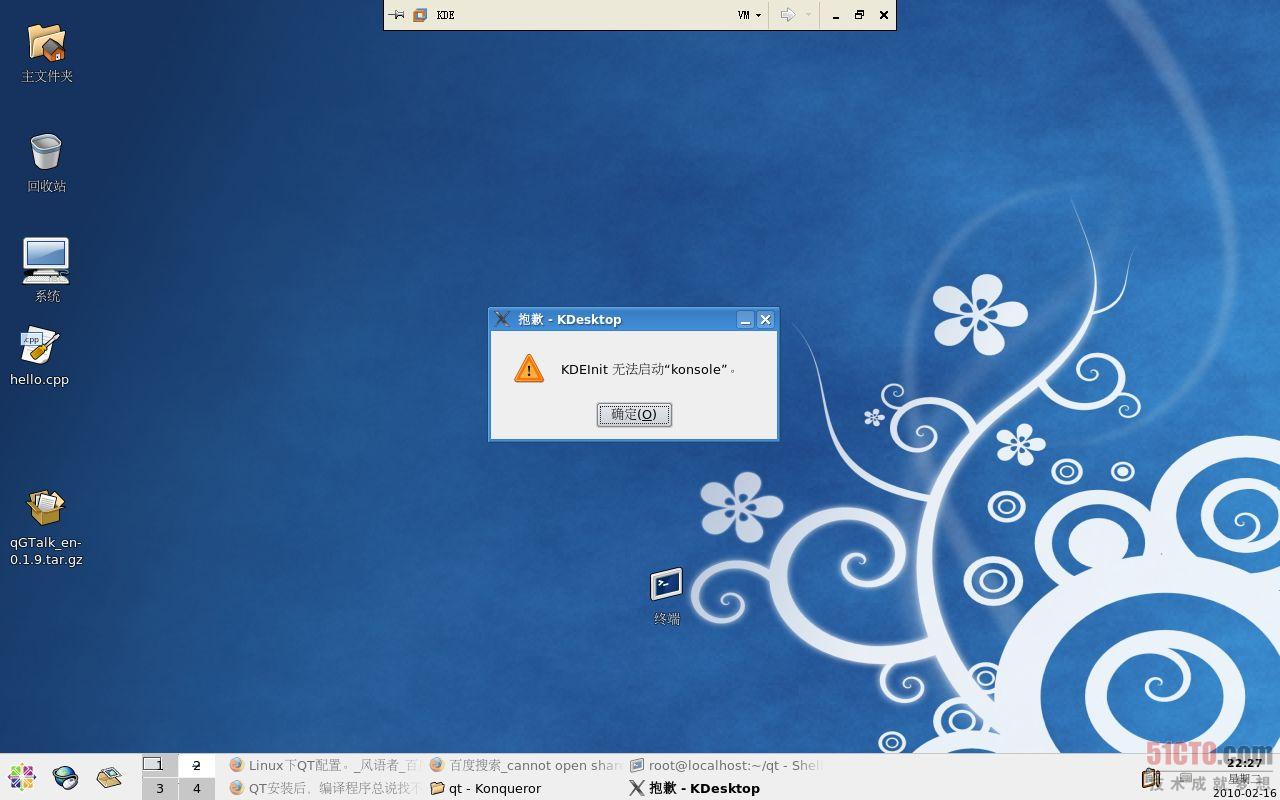The width and height of the screenshot is (1280, 800).
Task: Switch to virtual desktop 4 in the pager
Action: coord(196,788)
